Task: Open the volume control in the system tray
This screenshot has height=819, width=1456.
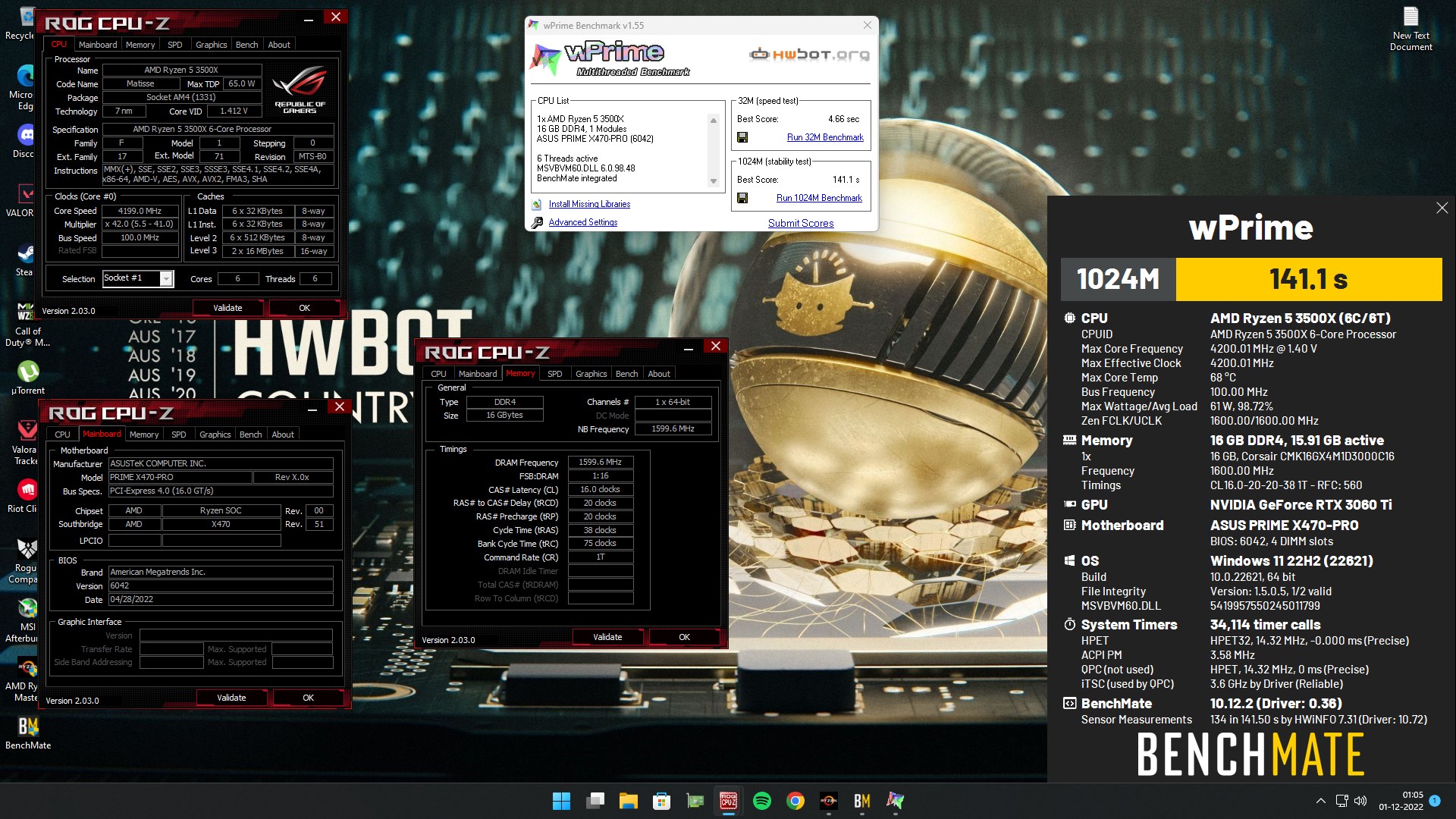Action: 1360,801
